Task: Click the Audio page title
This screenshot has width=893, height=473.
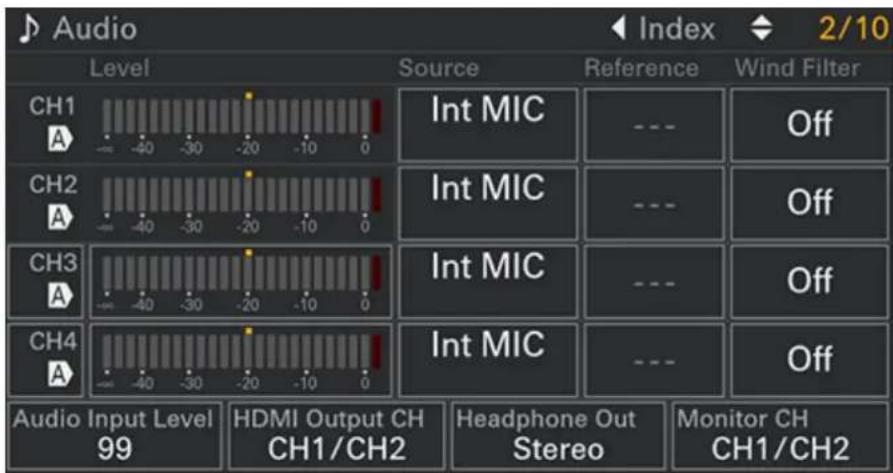Action: click(95, 29)
